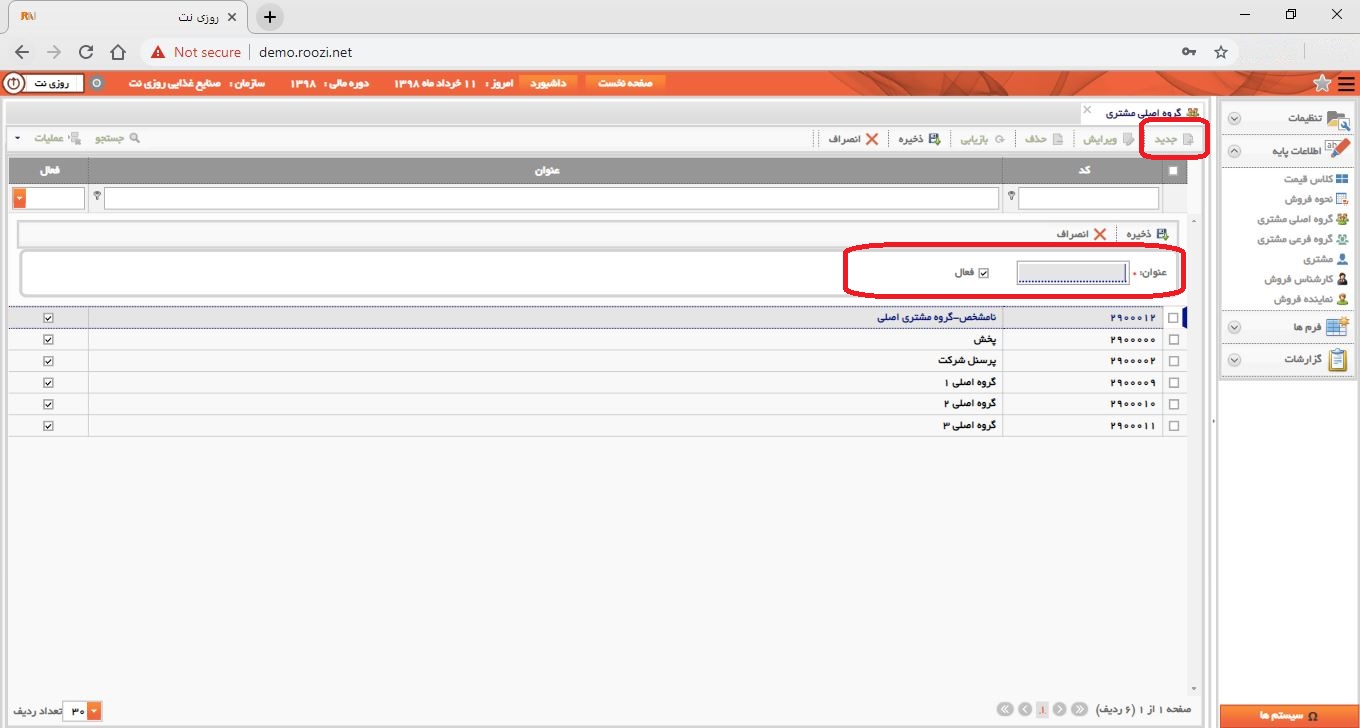The height and width of the screenshot is (728, 1360).
Task: Click the browser's reload button
Action: coord(86,52)
